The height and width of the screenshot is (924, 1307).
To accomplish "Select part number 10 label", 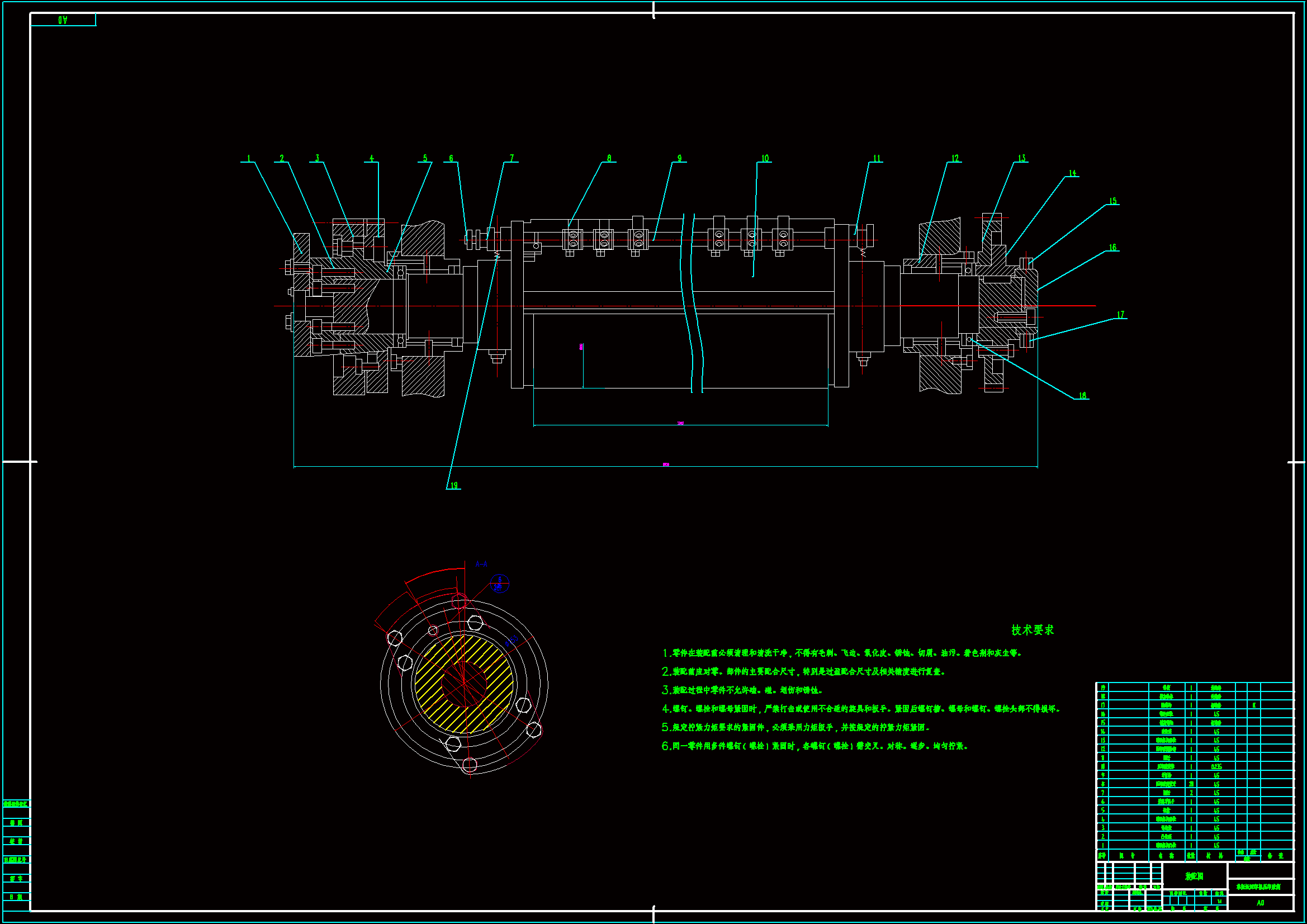I will pyautogui.click(x=765, y=158).
